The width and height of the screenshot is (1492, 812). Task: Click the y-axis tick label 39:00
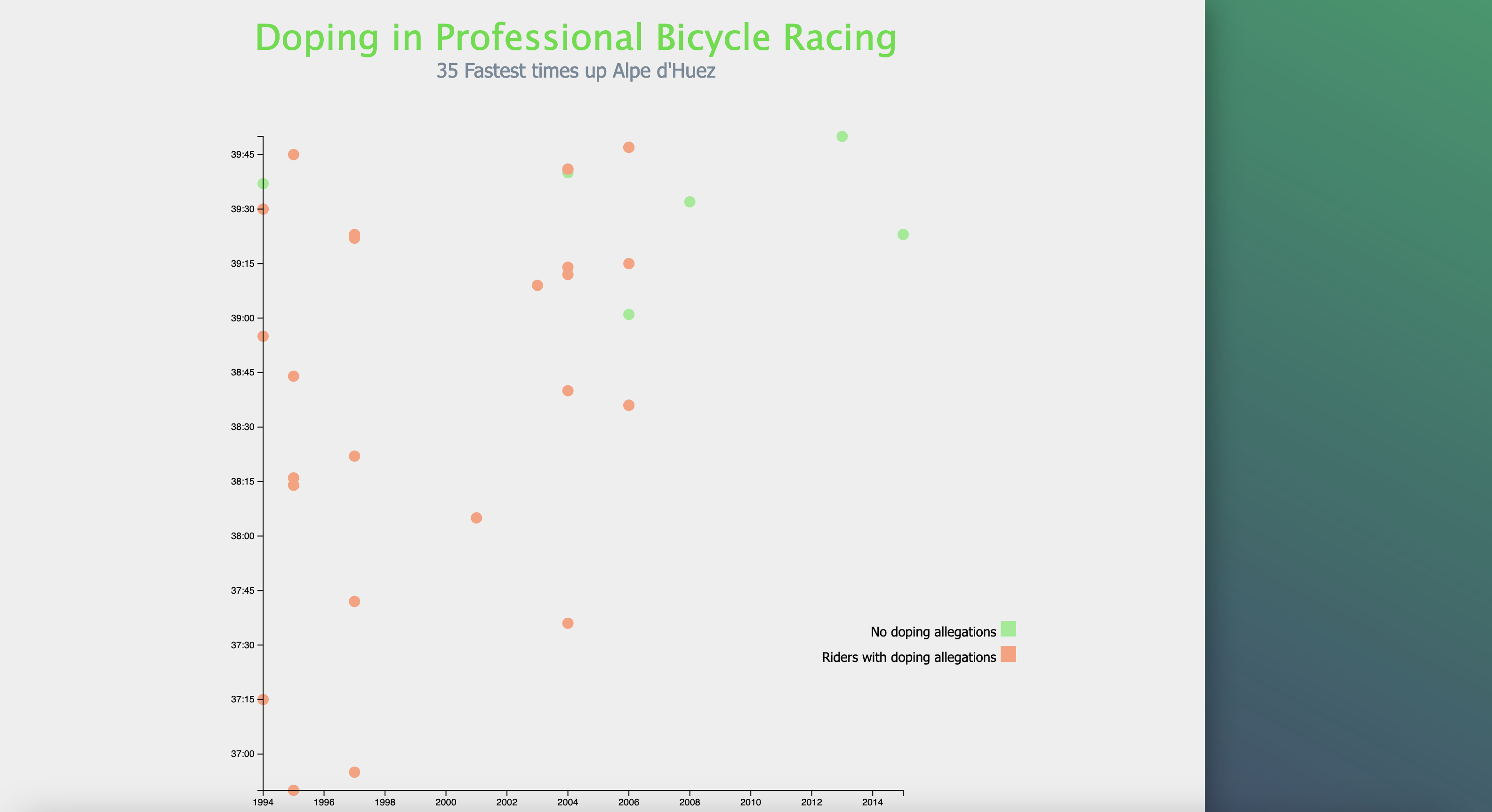point(243,318)
